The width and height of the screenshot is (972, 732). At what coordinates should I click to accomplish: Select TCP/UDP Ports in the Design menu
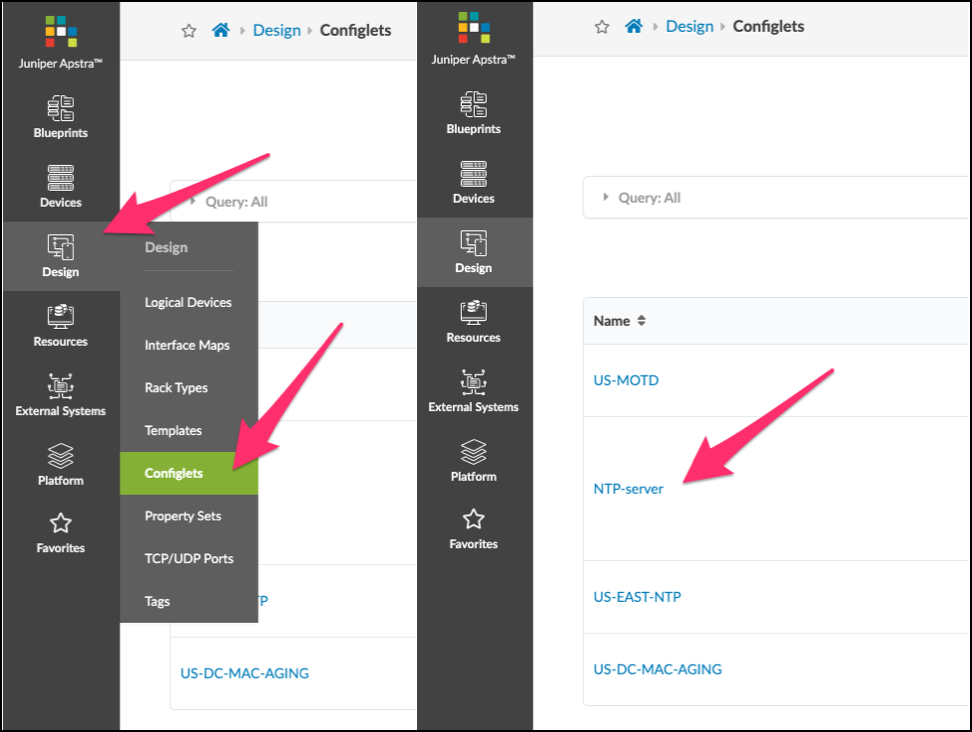coord(189,559)
